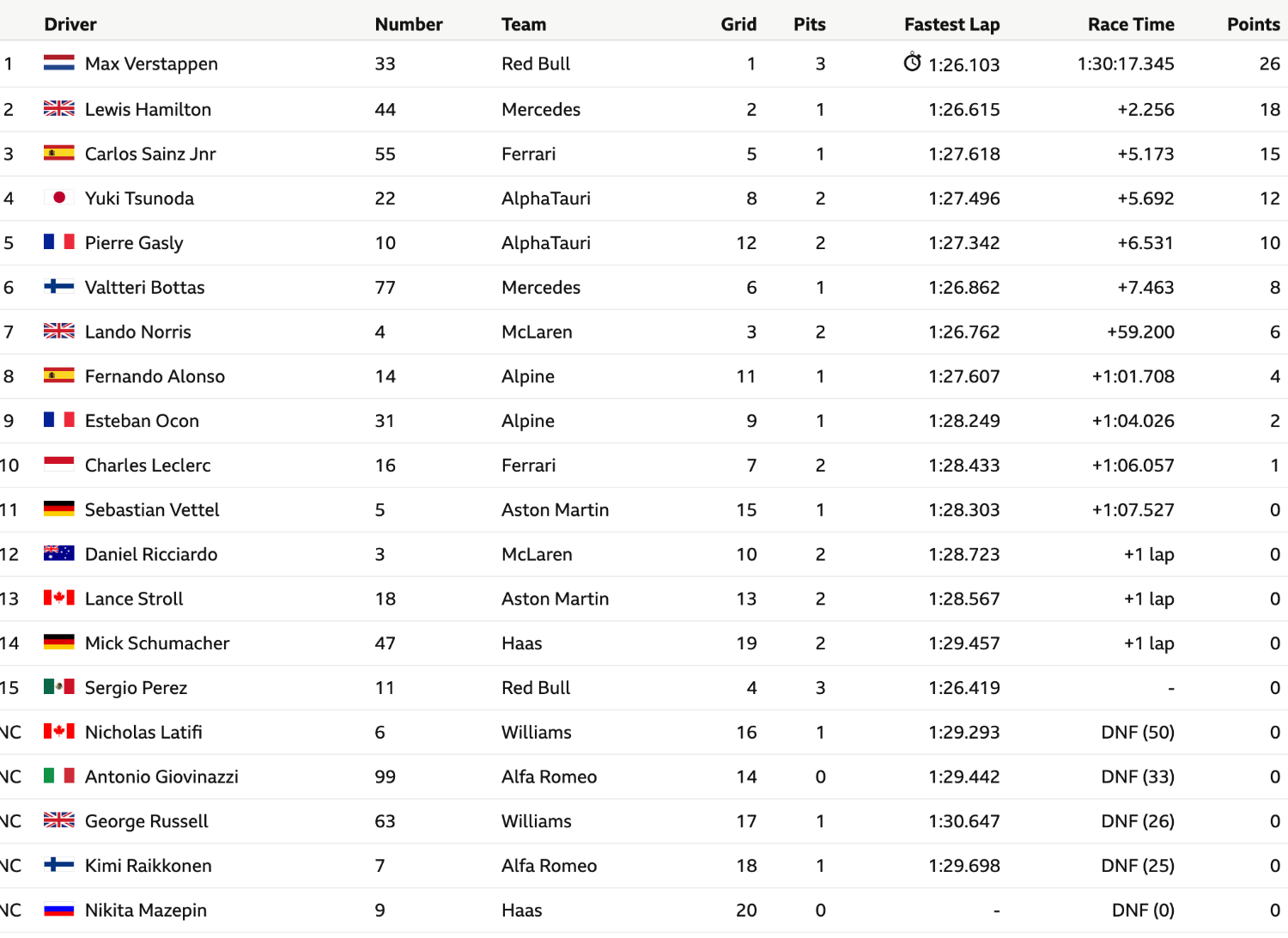Click the Finland flag beside Valtteri Bottas
Image resolution: width=1288 pixels, height=938 pixels.
[x=59, y=286]
